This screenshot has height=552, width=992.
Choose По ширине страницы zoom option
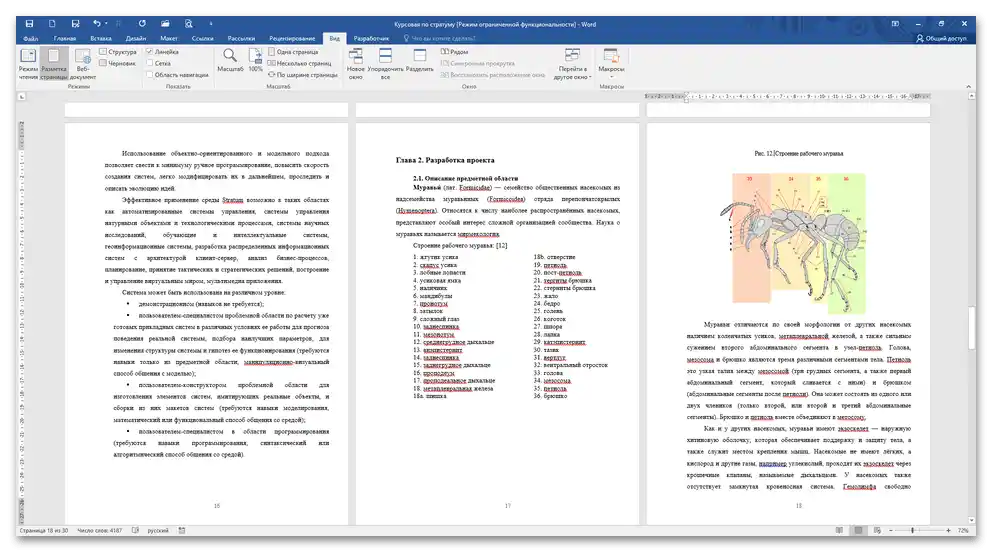pyautogui.click(x=303, y=75)
